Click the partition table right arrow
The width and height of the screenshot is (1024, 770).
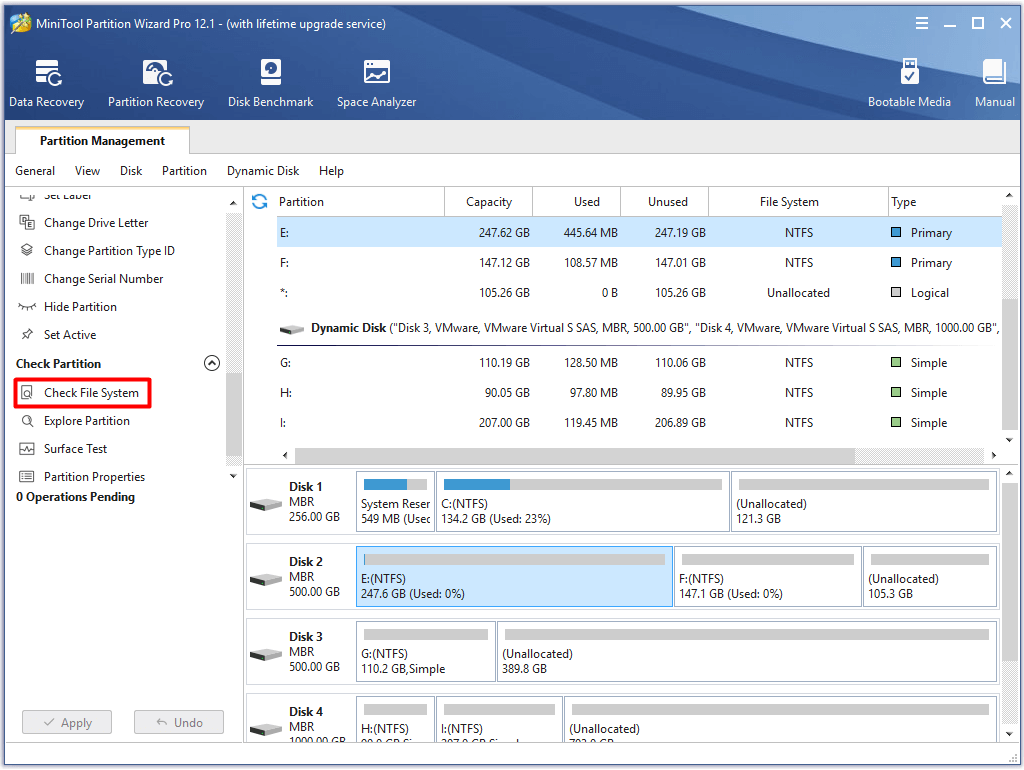click(x=994, y=455)
